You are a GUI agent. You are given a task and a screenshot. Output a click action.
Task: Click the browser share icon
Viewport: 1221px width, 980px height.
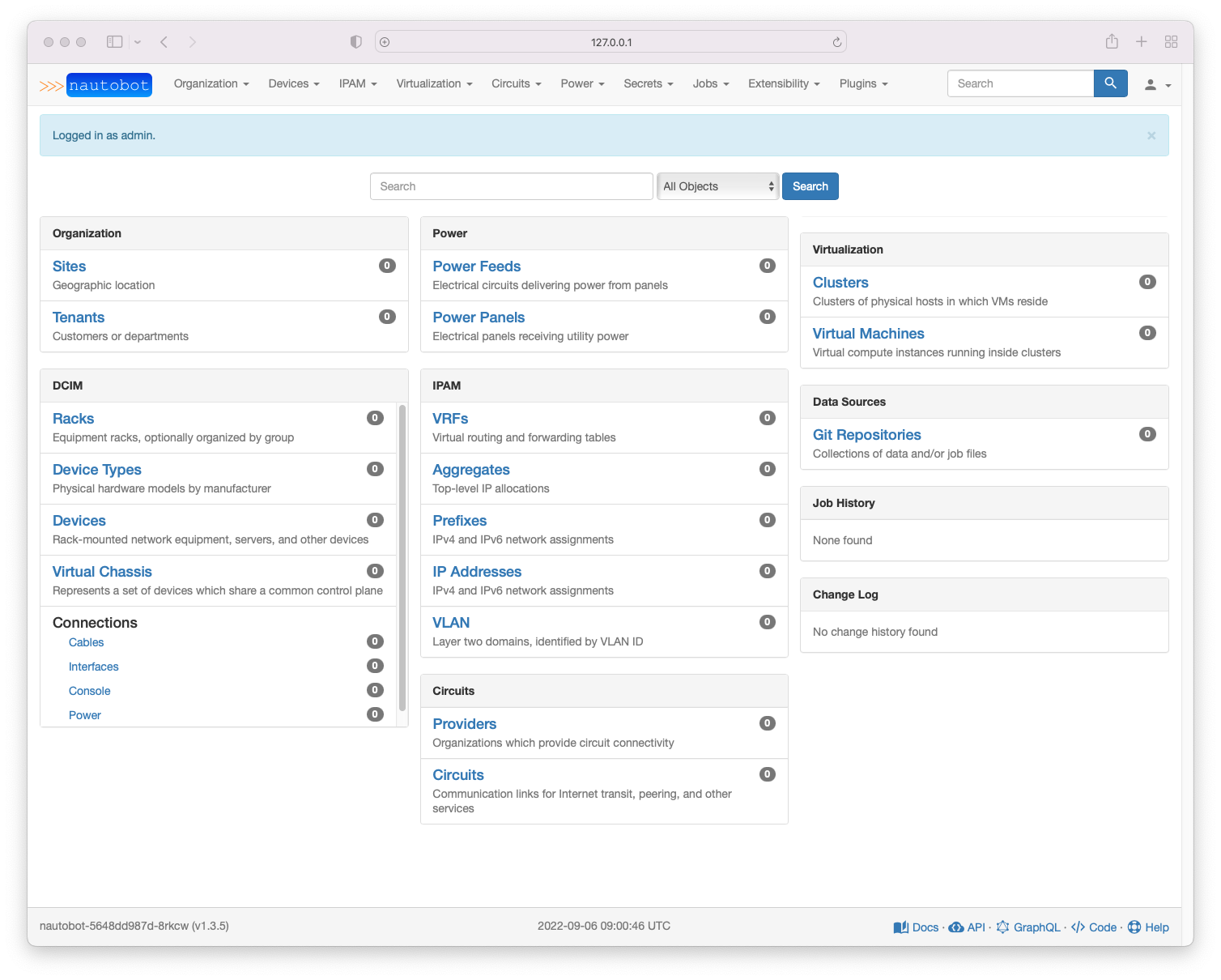pyautogui.click(x=1112, y=41)
